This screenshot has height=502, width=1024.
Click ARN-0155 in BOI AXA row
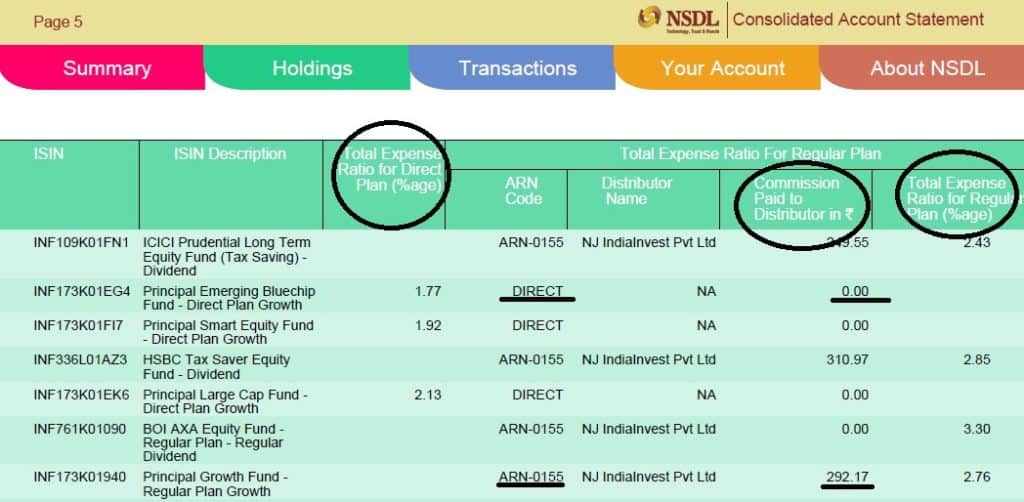coord(531,429)
